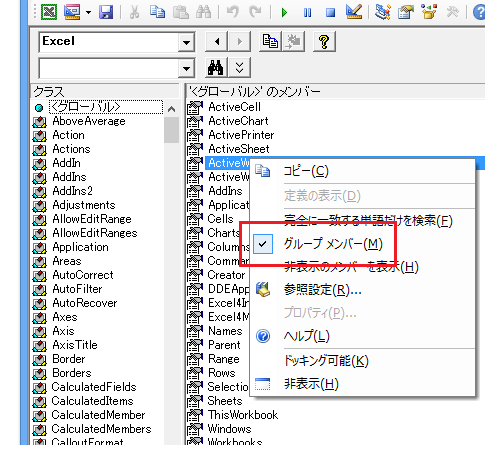Select the AllowEditRanges class
The image size is (485, 455).
(x=95, y=233)
